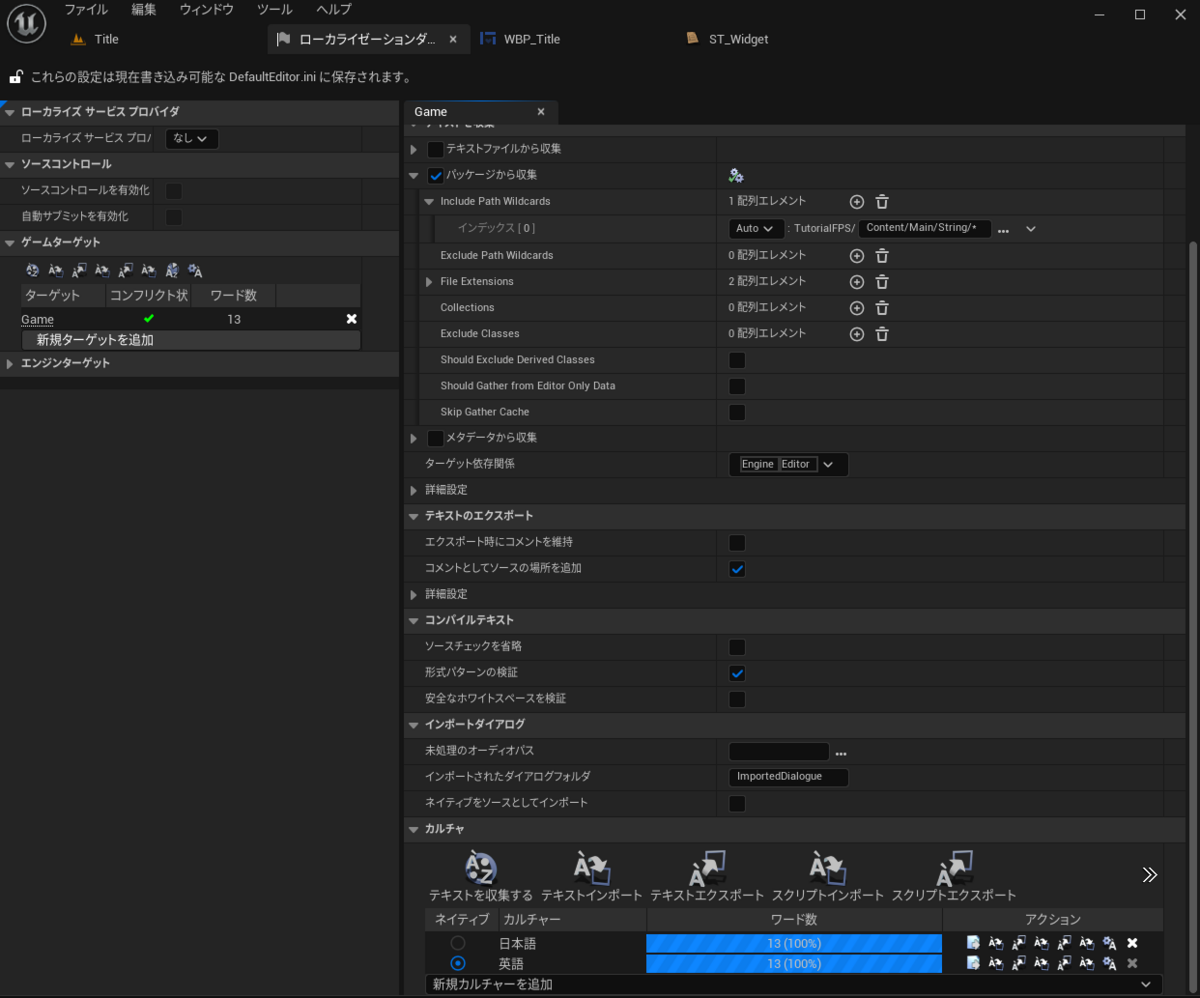Image resolution: width=1200 pixels, height=998 pixels.
Task: Add element to Include Path Wildcards
Action: coord(857,202)
